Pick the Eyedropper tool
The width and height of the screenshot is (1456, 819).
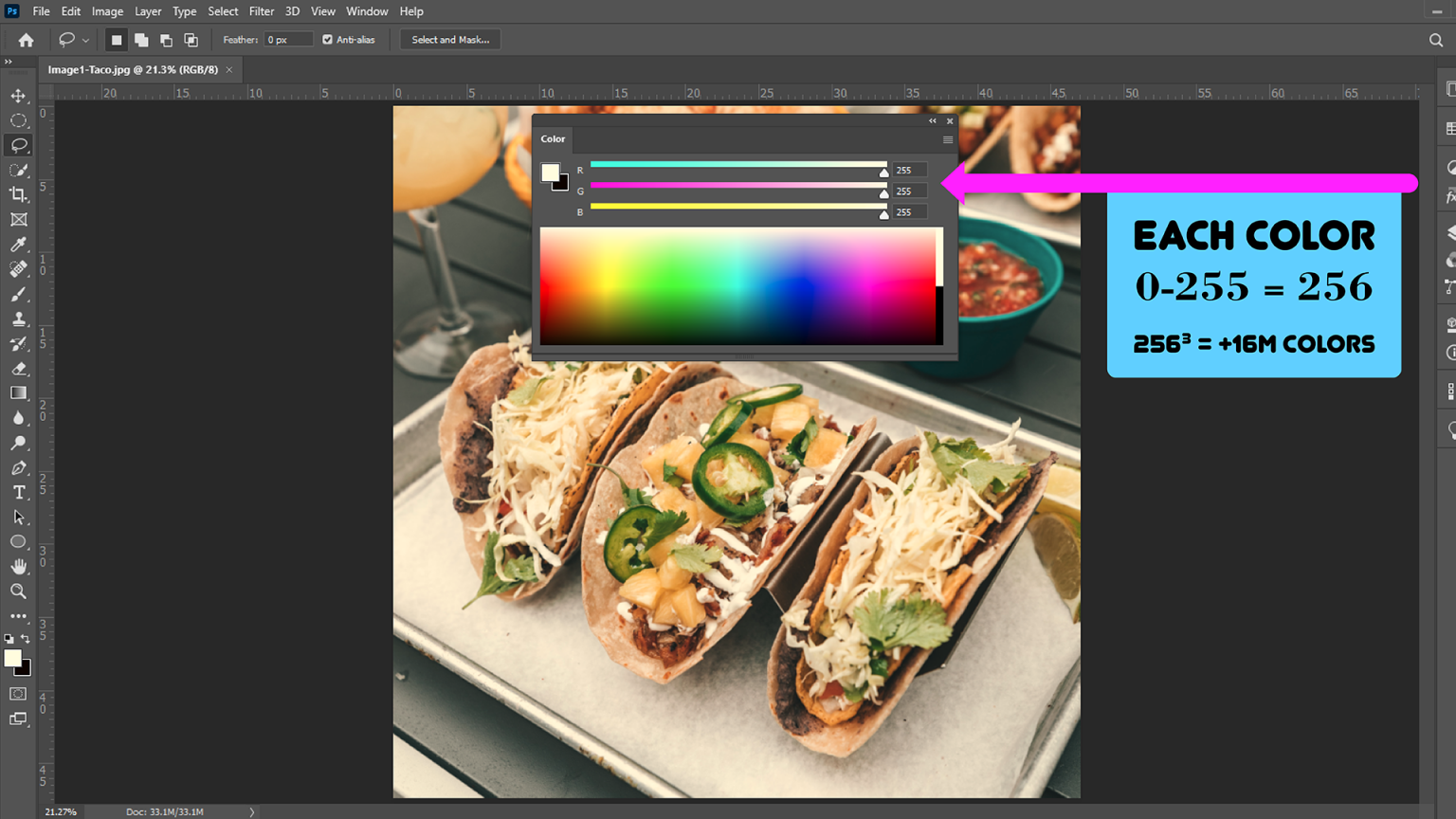coord(18,245)
